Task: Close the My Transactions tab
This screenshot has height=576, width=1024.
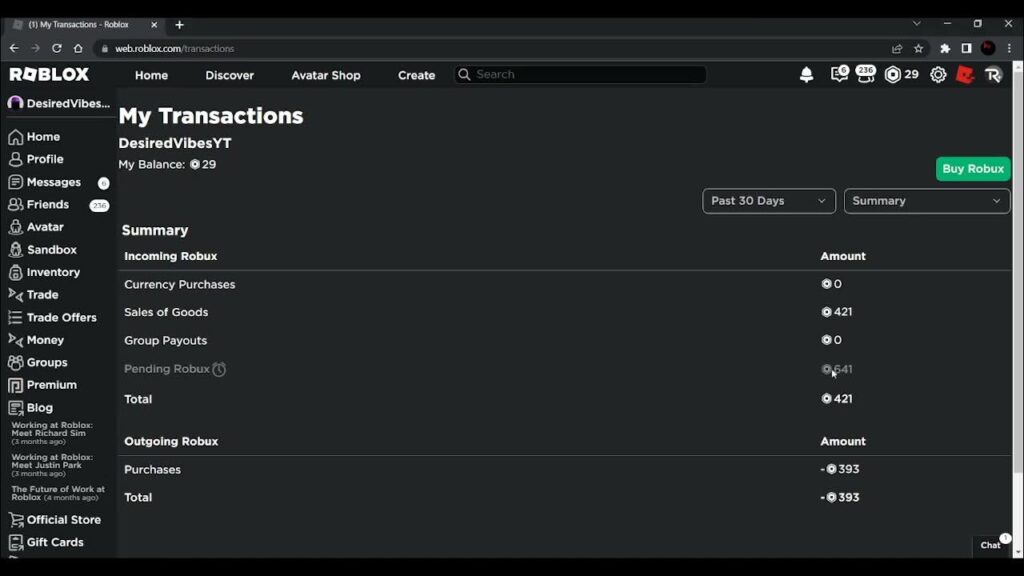Action: click(x=154, y=25)
